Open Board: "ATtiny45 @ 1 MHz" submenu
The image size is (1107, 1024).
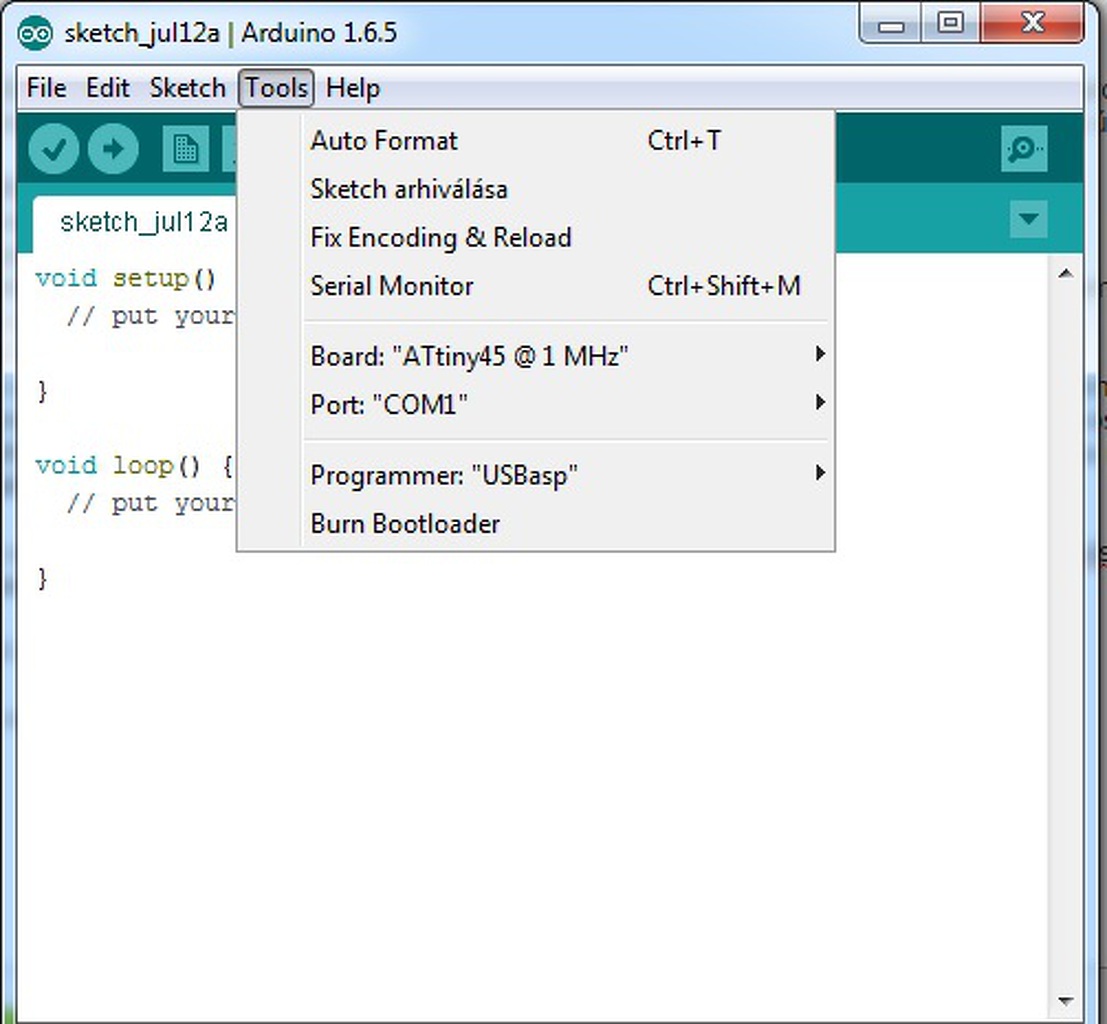tap(535, 355)
